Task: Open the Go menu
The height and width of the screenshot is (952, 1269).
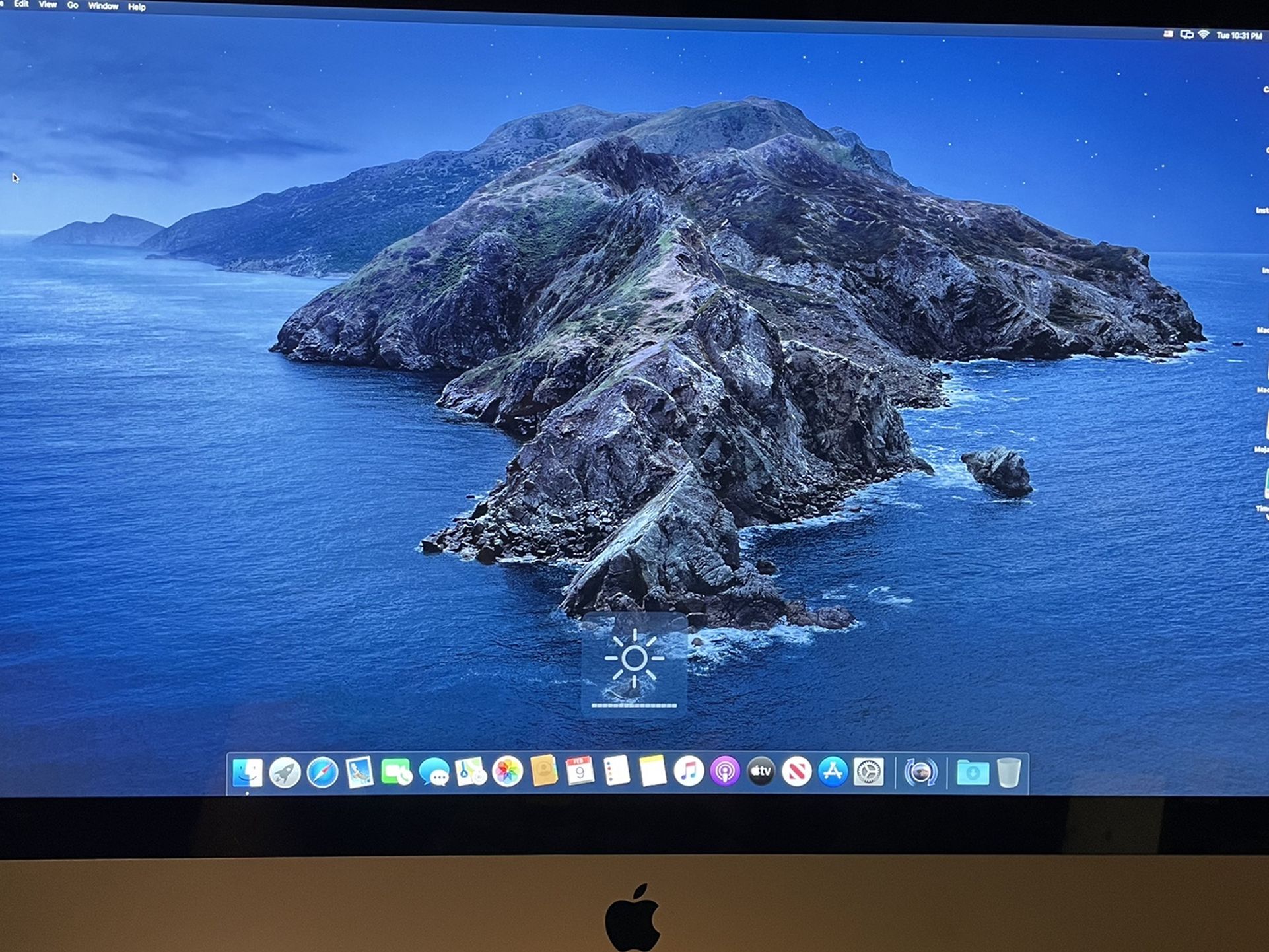Action: point(73,5)
